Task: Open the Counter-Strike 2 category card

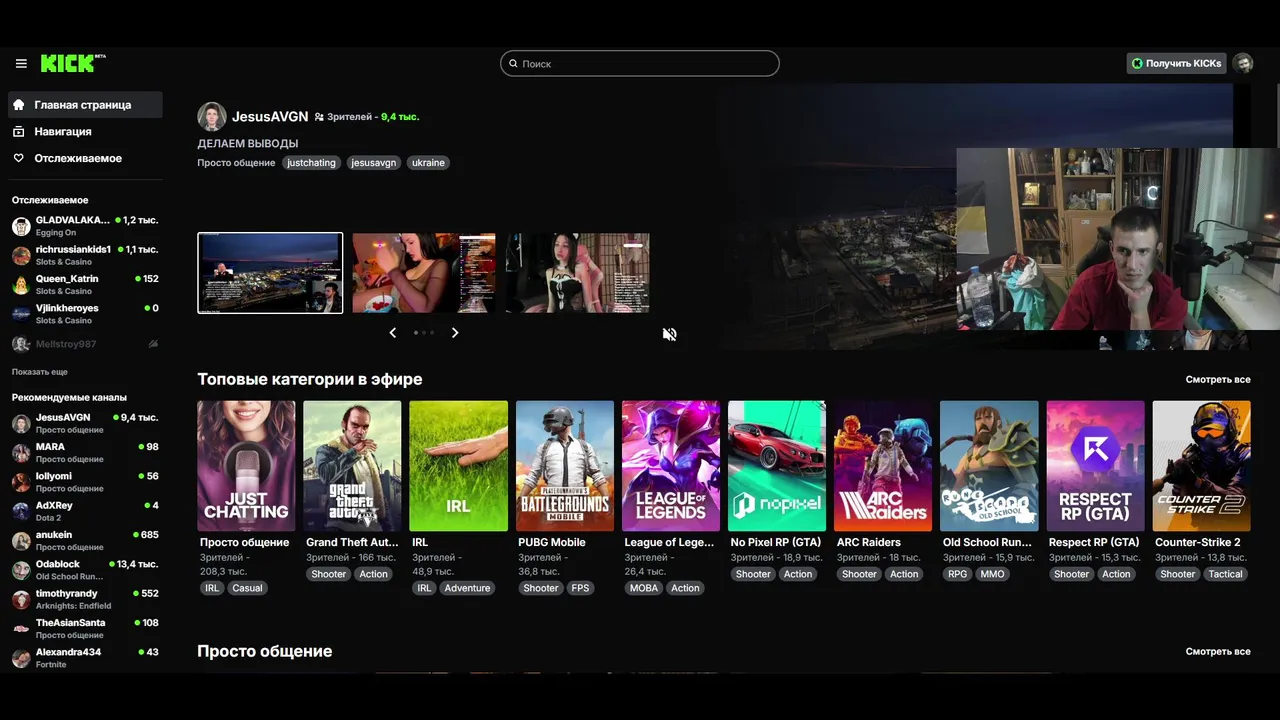Action: (x=1201, y=466)
